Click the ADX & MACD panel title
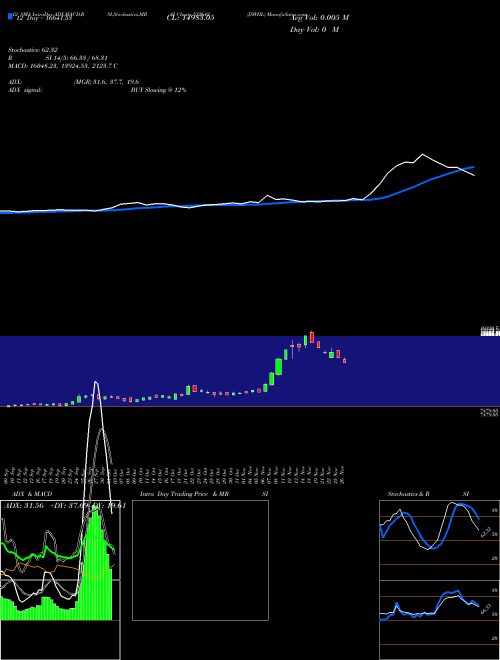 (x=32, y=494)
